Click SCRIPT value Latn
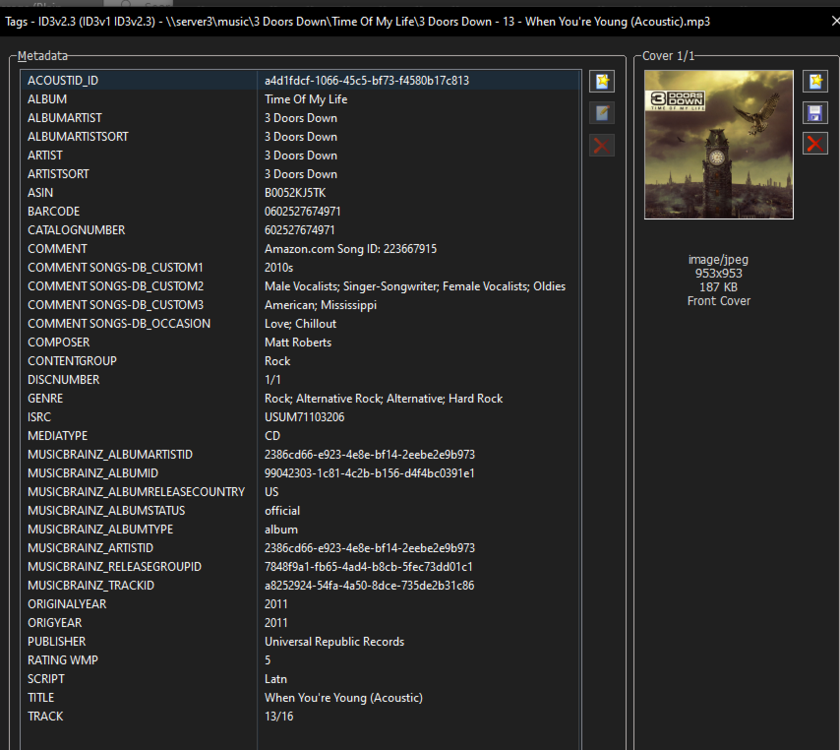This screenshot has width=840, height=750. pos(275,679)
